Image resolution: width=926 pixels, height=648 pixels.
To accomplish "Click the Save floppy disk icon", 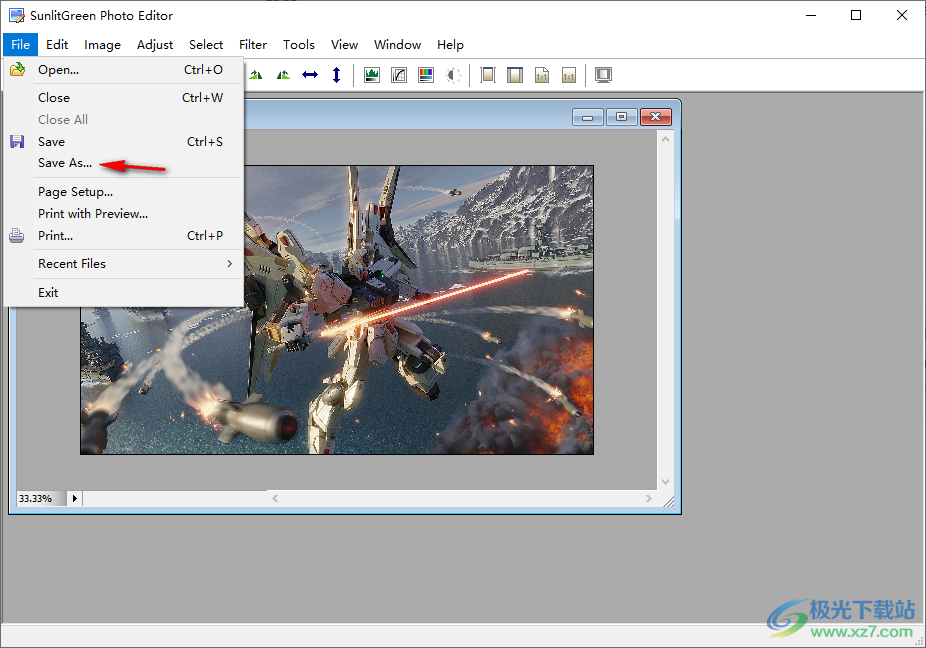I will click(x=17, y=142).
